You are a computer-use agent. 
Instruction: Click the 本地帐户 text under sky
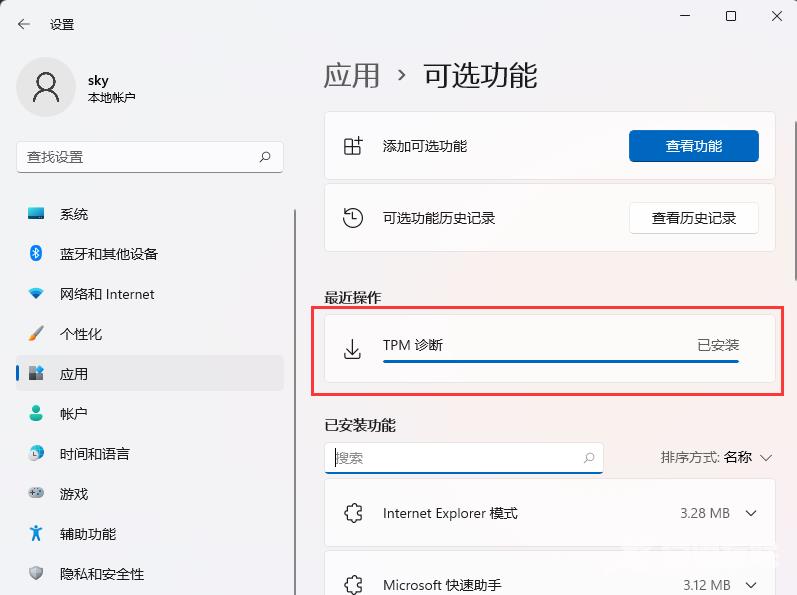[x=111, y=97]
